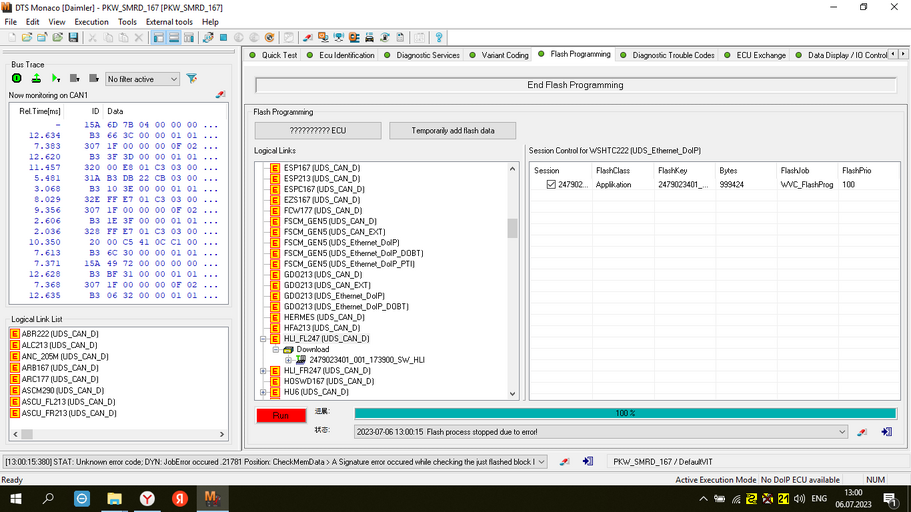911x512 pixels.
Task: Click the 100 % flash progress bar
Action: click(625, 413)
